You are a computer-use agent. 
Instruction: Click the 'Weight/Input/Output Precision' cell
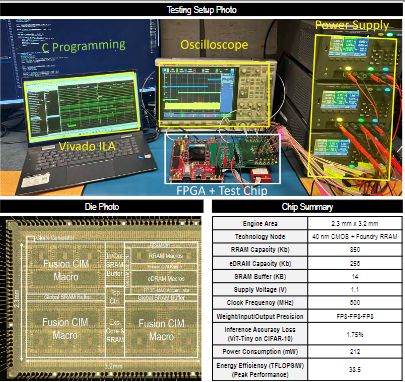(x=260, y=316)
